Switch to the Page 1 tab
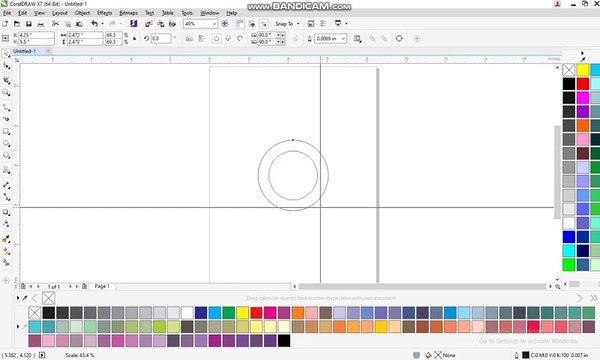Image resolution: width=600 pixels, height=360 pixels. pyautogui.click(x=102, y=286)
